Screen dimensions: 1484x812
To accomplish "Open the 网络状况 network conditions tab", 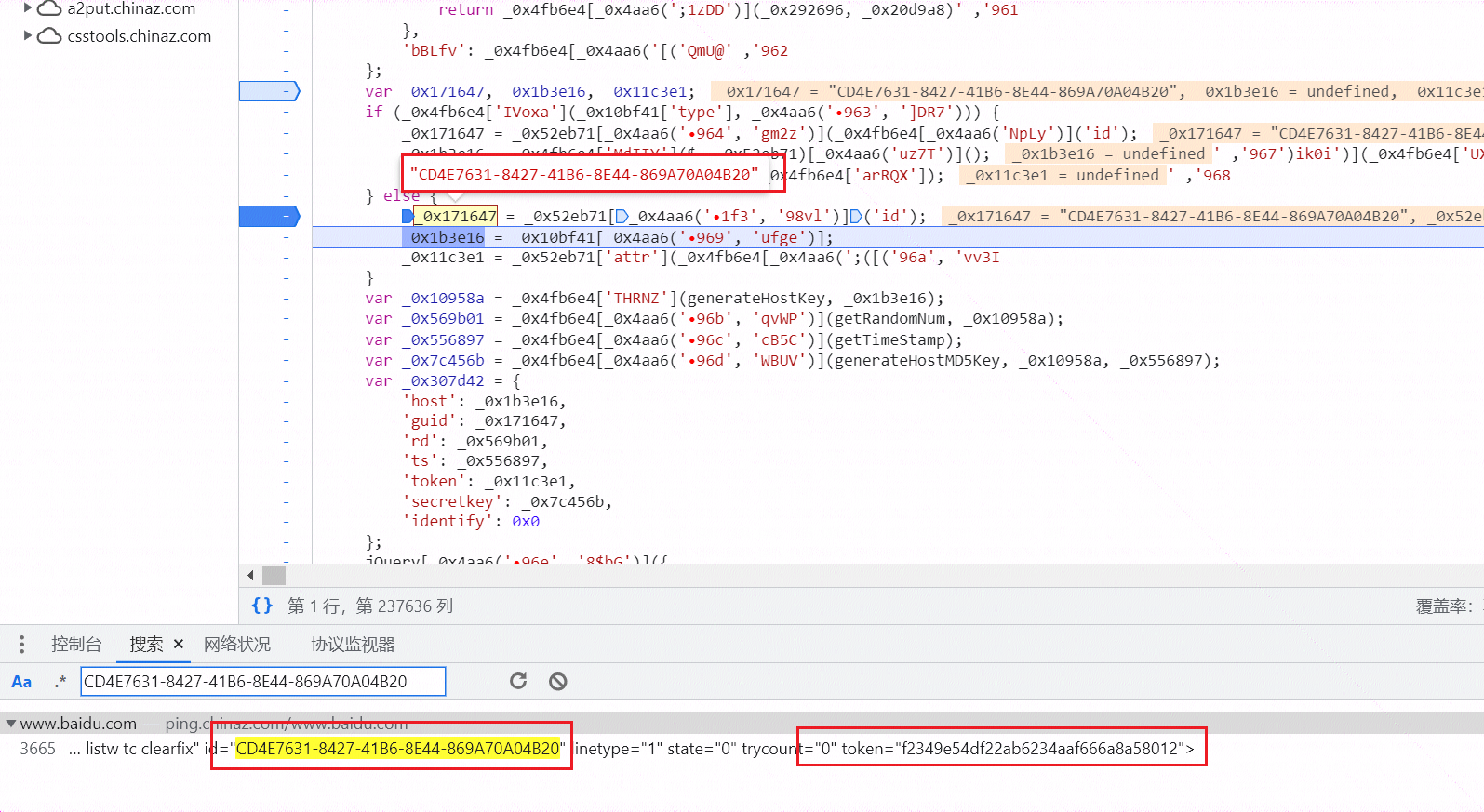I will (x=237, y=645).
